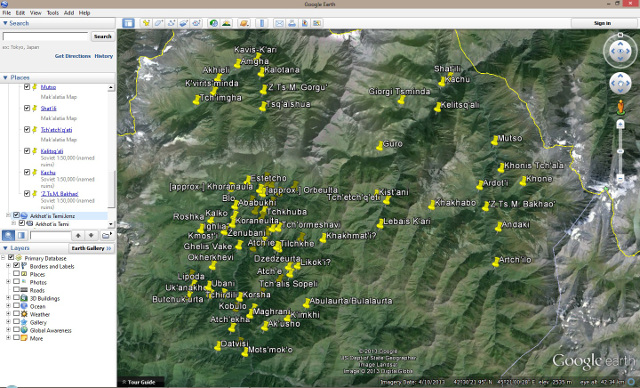Image resolution: width=640 pixels, height=388 pixels.
Task: Open the Tour Guide bar
Action: point(140,382)
